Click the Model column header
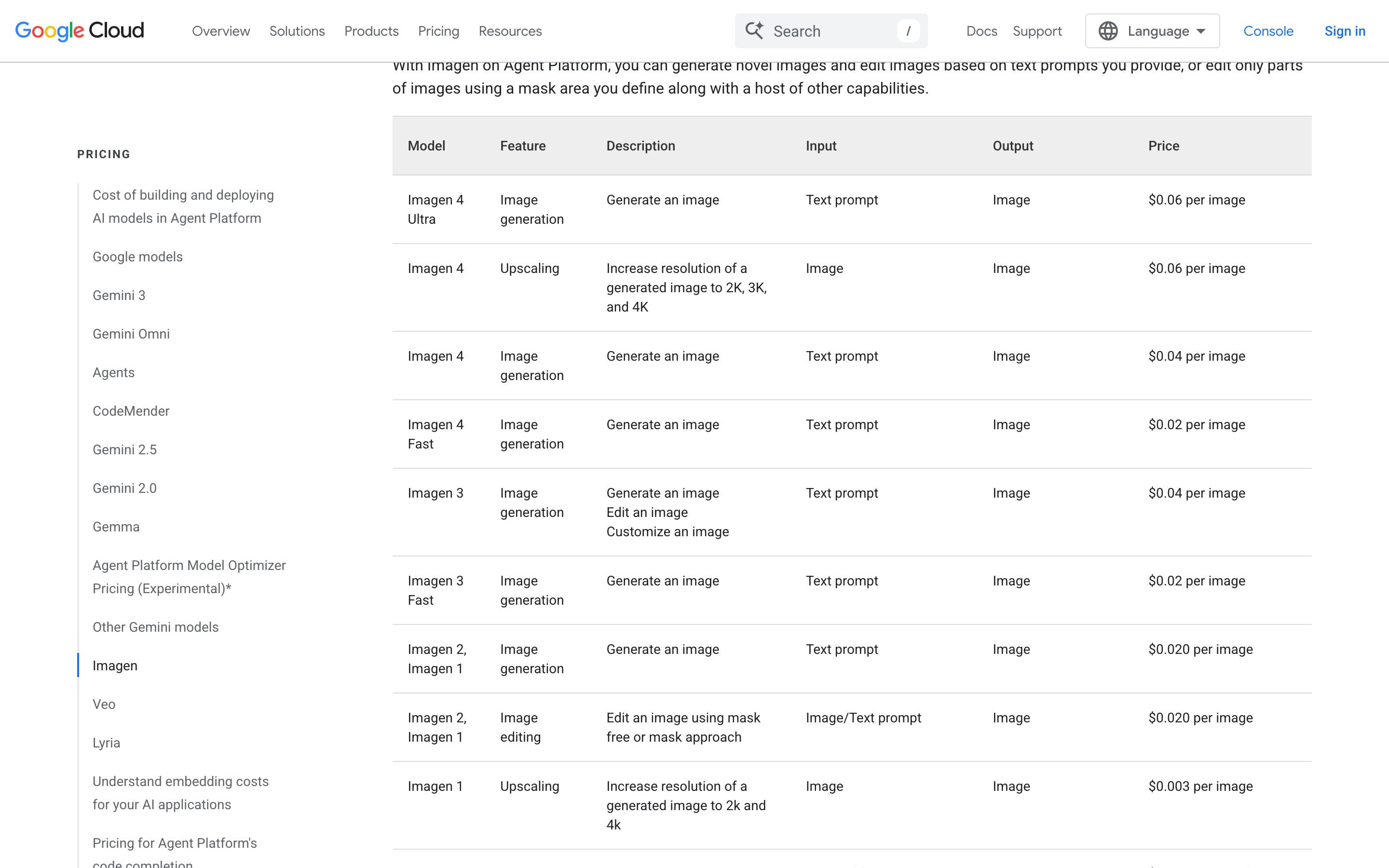 (426, 146)
